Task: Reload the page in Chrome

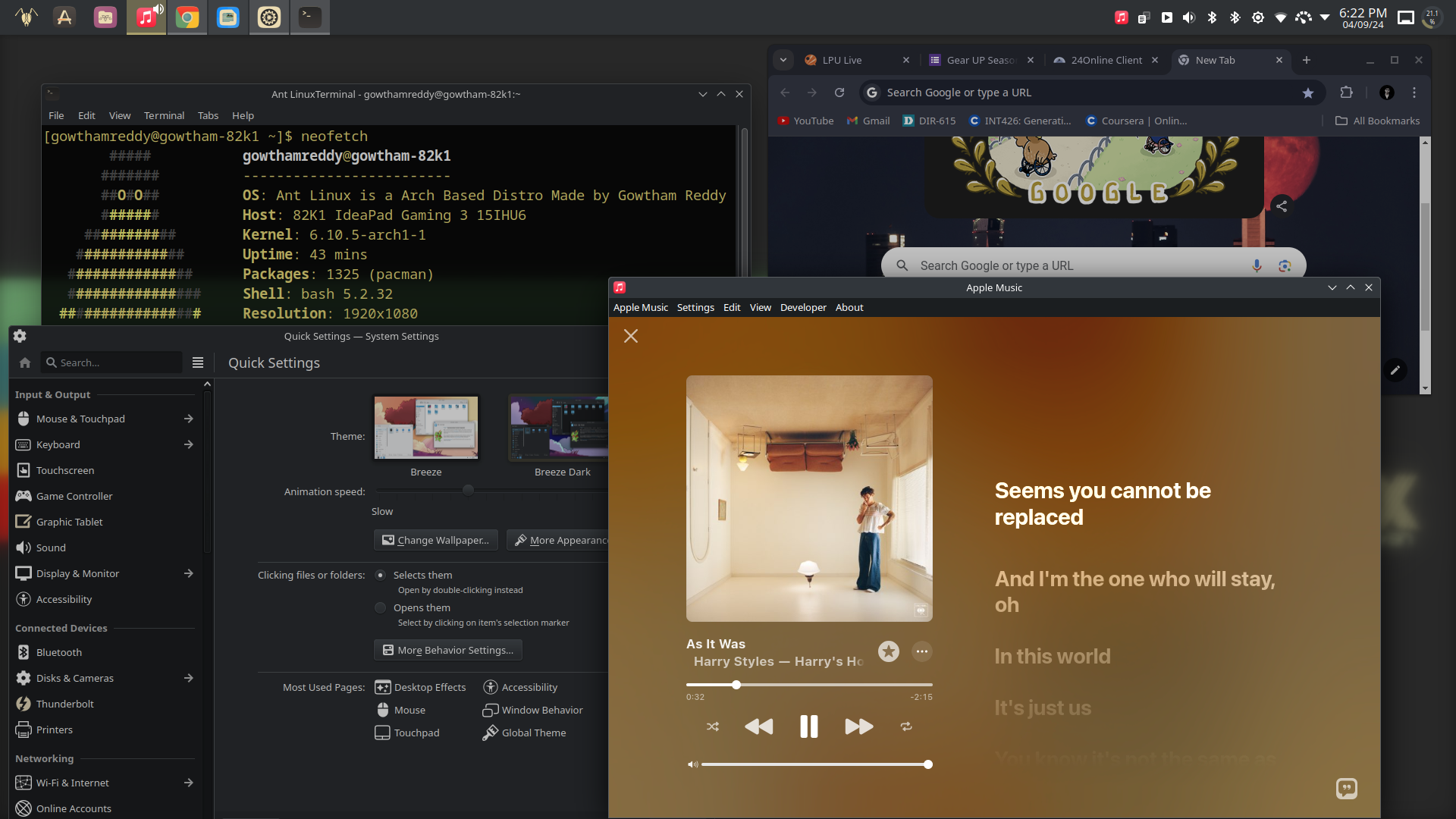Action: [x=839, y=93]
